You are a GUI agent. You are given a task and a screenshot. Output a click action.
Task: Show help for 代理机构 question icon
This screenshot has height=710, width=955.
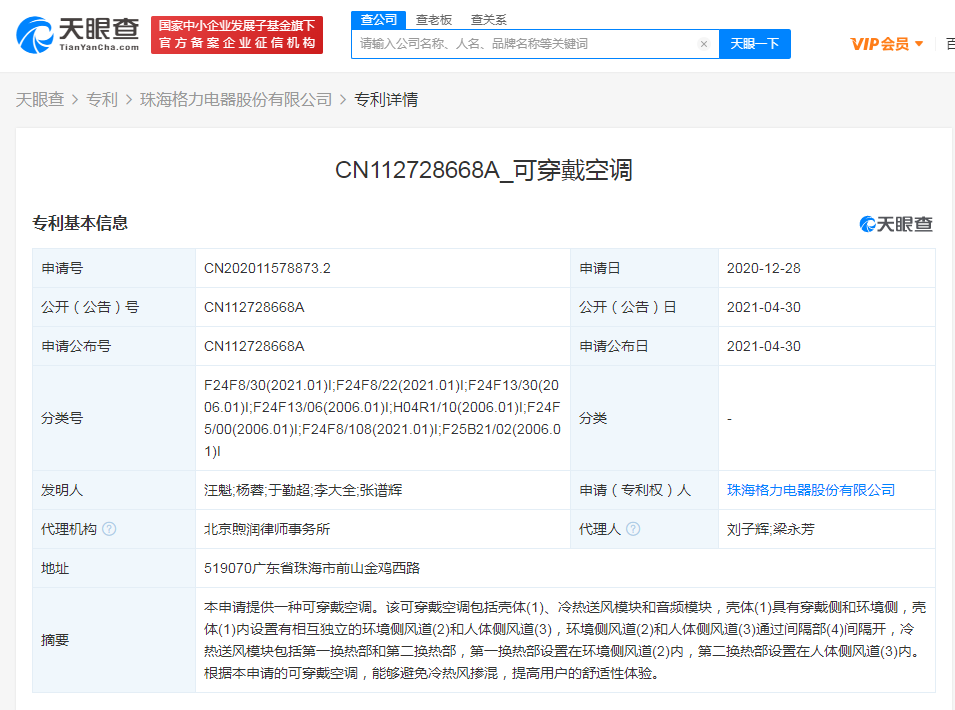(109, 529)
